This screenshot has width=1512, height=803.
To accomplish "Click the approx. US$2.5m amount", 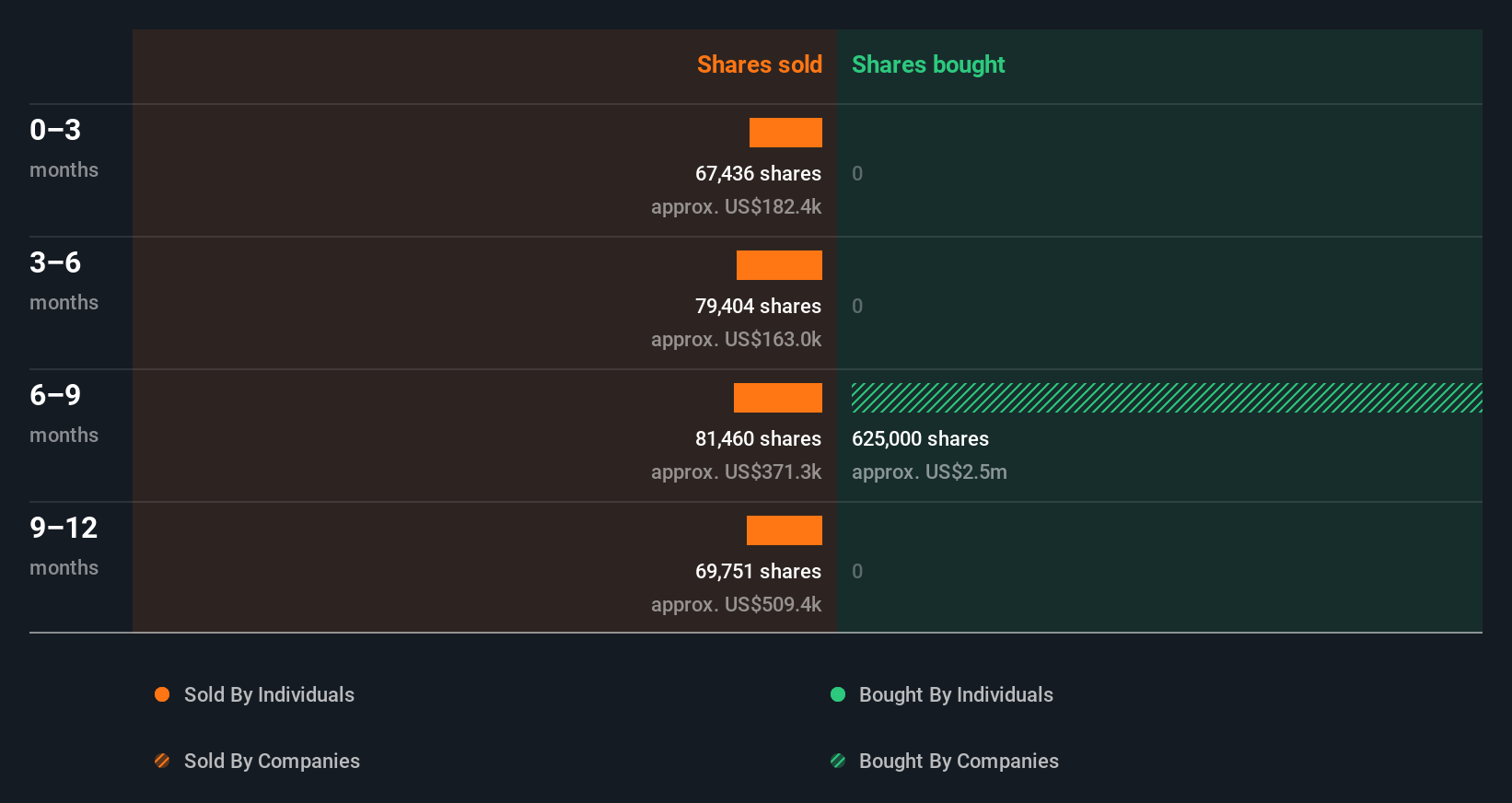I will pyautogui.click(x=929, y=471).
